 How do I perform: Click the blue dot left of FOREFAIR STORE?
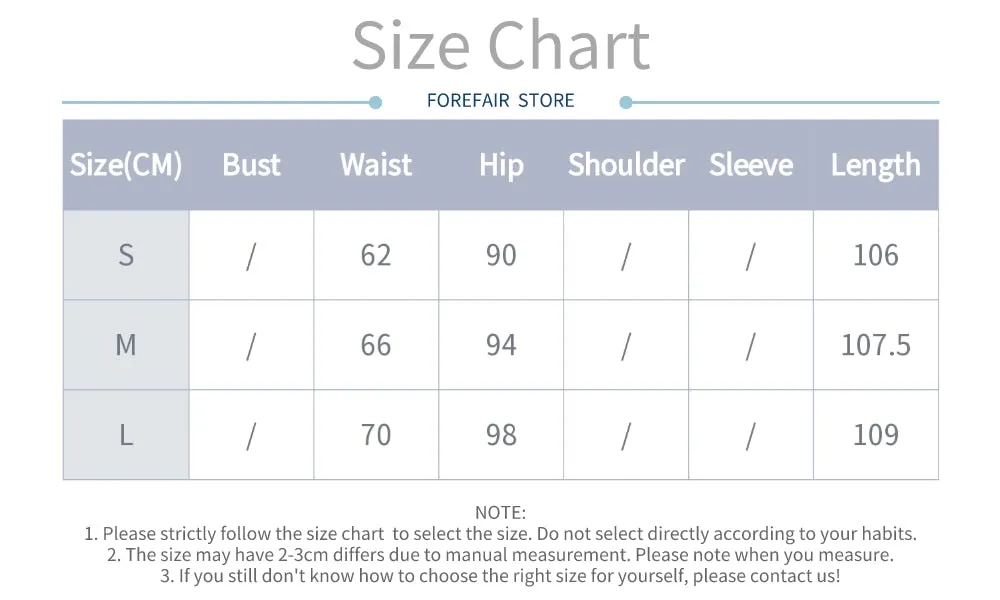[x=376, y=102]
